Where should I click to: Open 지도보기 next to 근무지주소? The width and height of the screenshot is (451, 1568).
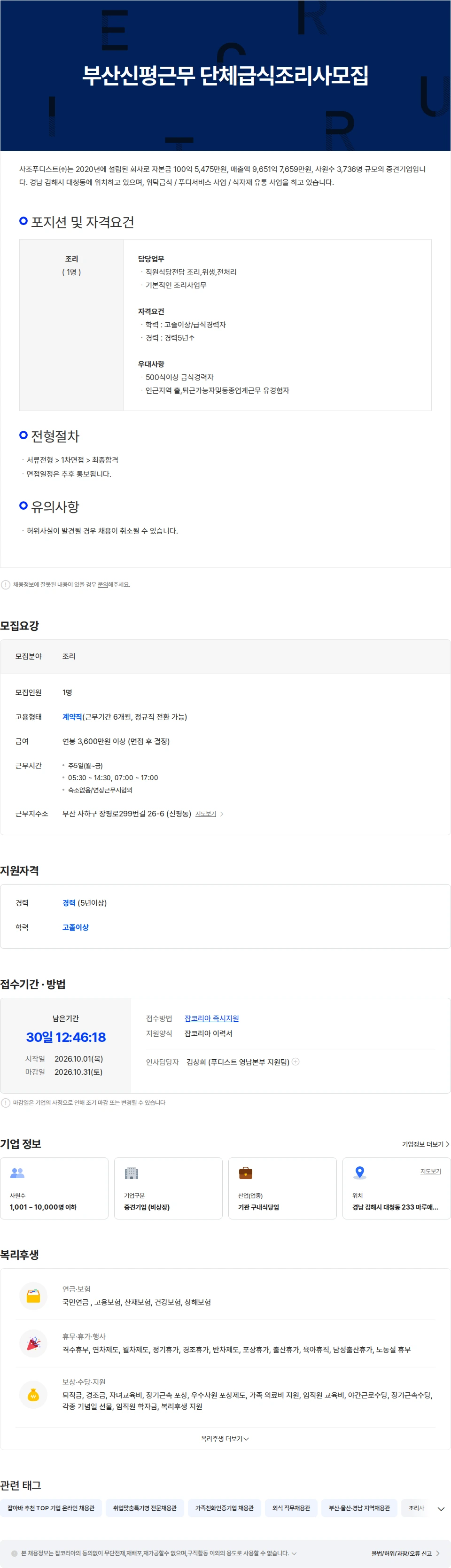(x=206, y=814)
